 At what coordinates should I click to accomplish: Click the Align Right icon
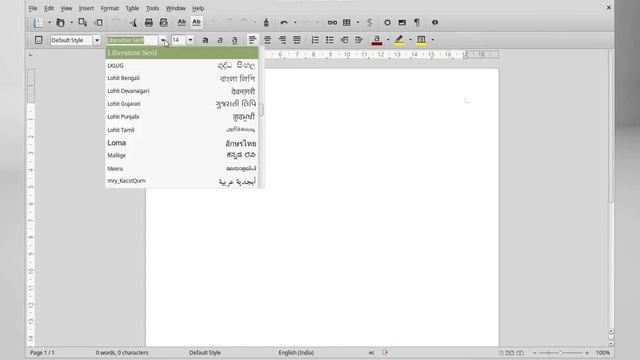pos(282,40)
